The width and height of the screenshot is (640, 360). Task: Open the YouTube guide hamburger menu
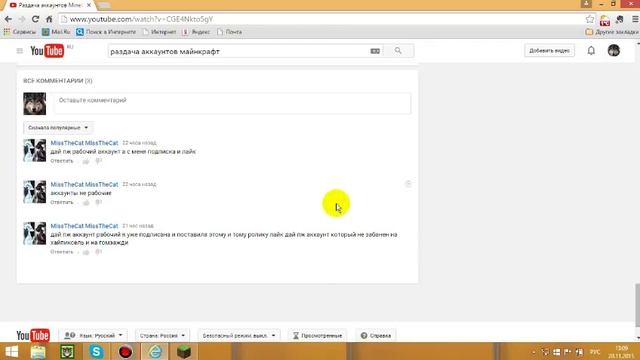(20, 51)
